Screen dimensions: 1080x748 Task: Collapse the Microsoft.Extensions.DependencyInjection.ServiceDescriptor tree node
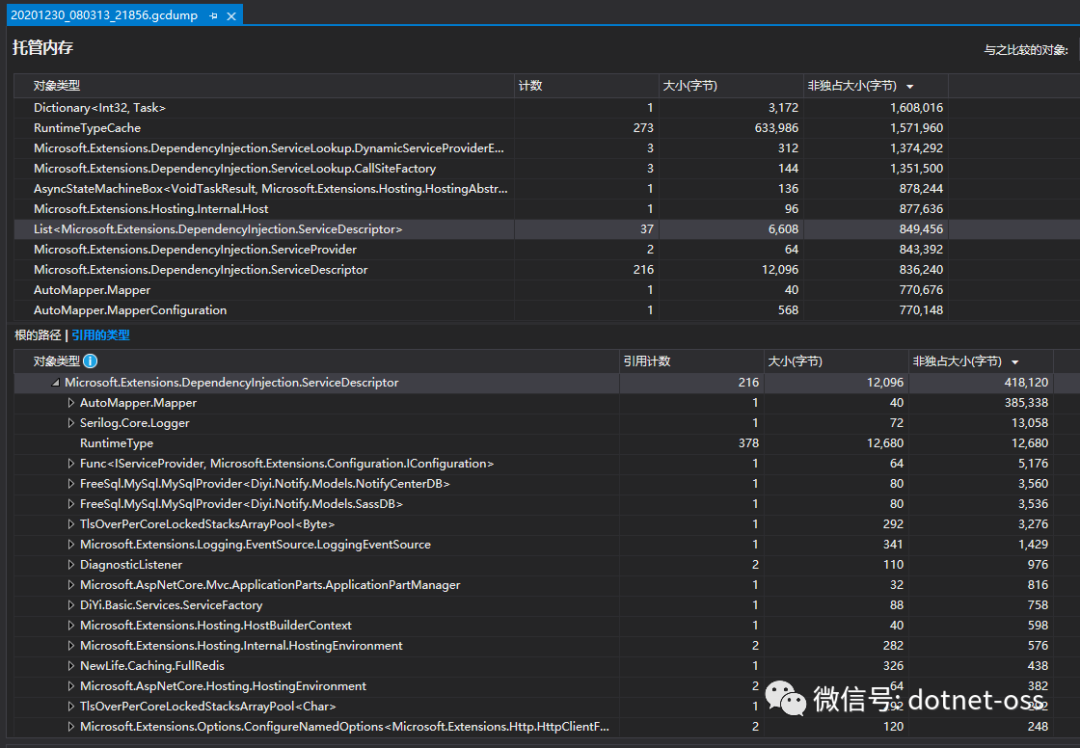click(x=55, y=382)
